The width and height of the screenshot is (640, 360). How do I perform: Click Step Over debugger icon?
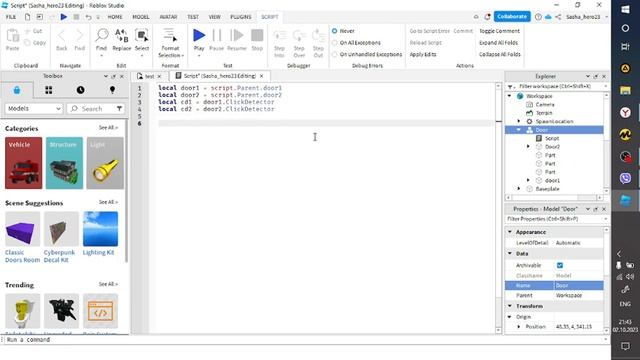(299, 36)
